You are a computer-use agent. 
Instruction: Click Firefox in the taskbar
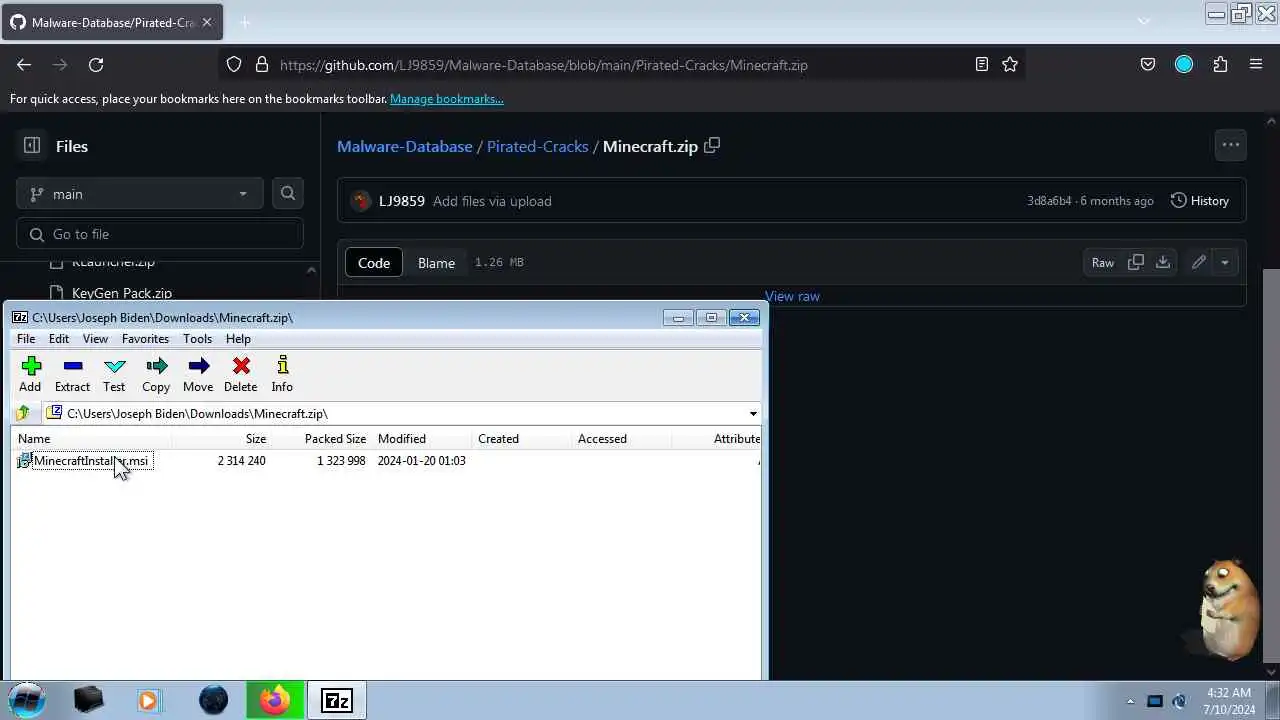click(x=275, y=700)
